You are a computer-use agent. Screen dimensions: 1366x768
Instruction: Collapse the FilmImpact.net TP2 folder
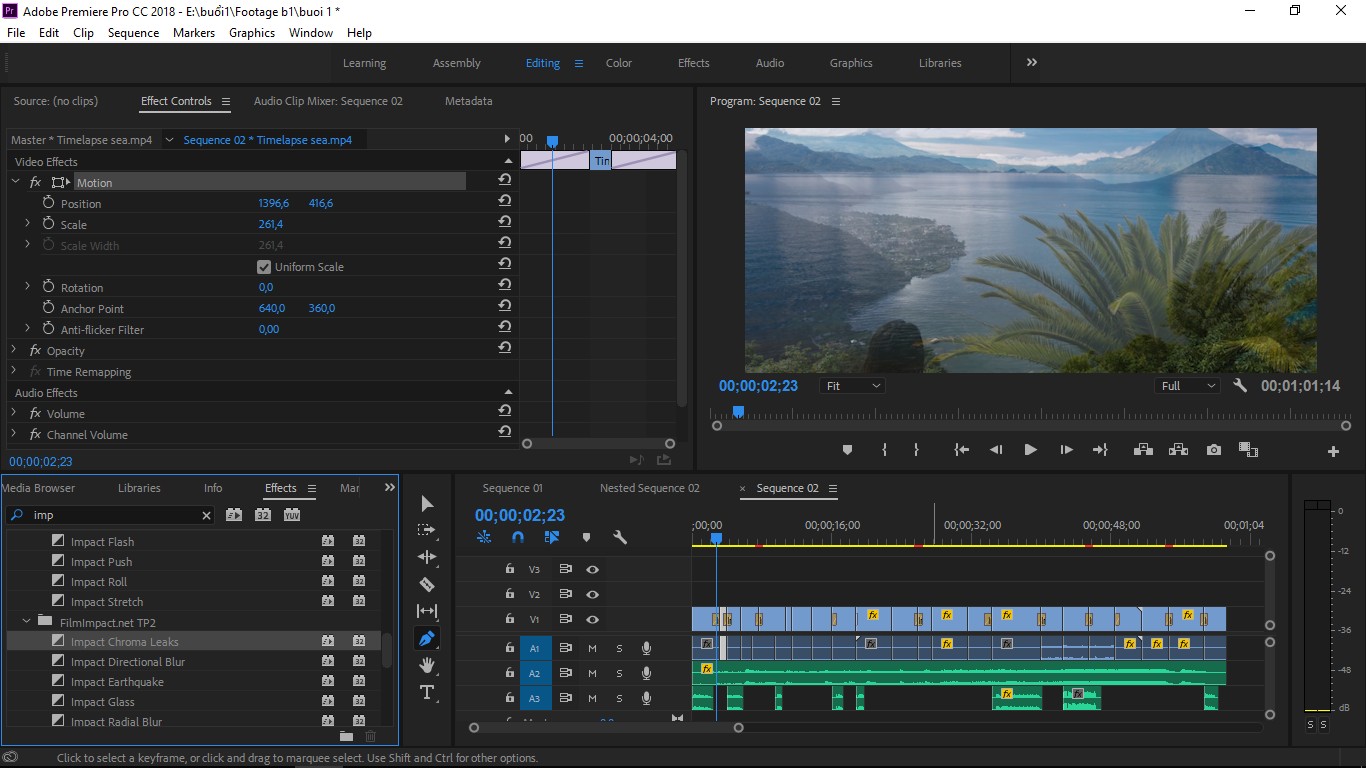(27, 621)
